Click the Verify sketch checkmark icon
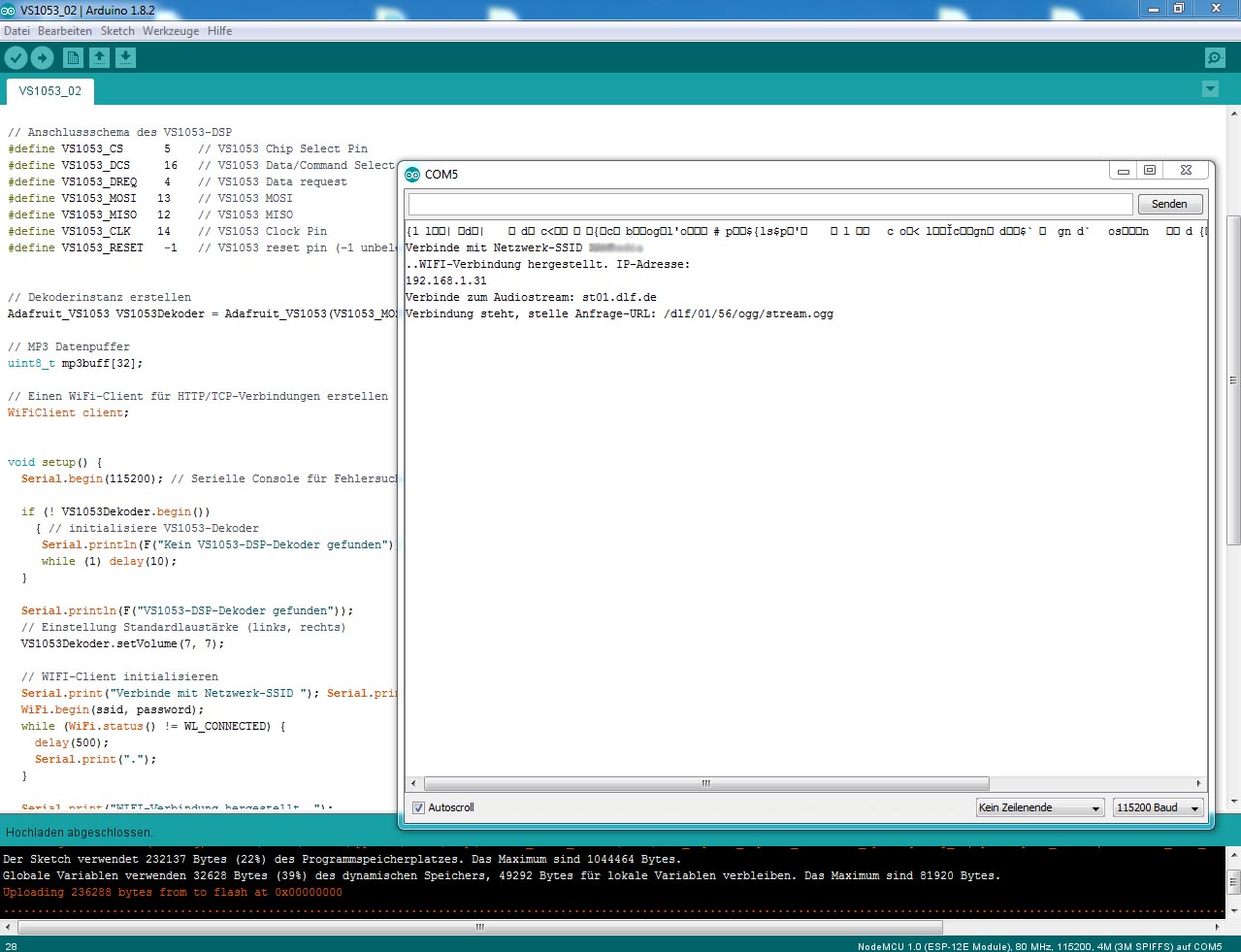This screenshot has width=1241, height=952. (x=16, y=58)
